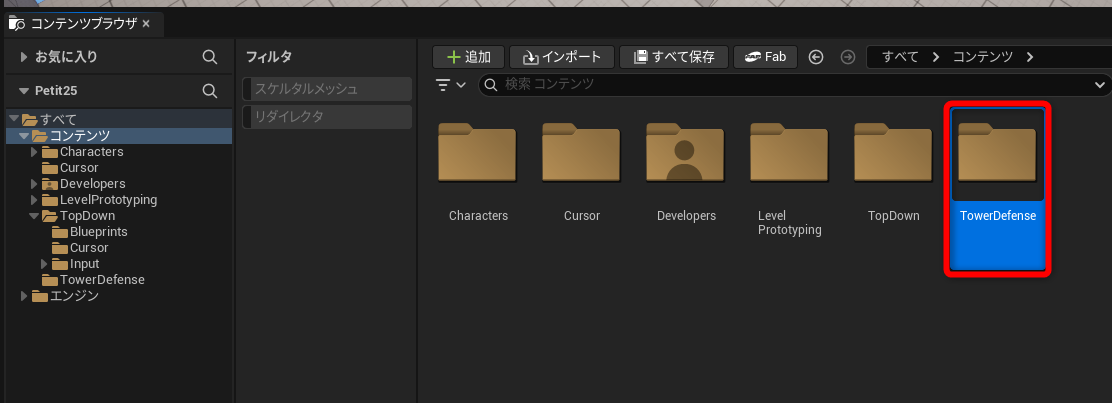Image resolution: width=1112 pixels, height=403 pixels.
Task: Go back using the left arrow history icon
Action: (816, 57)
